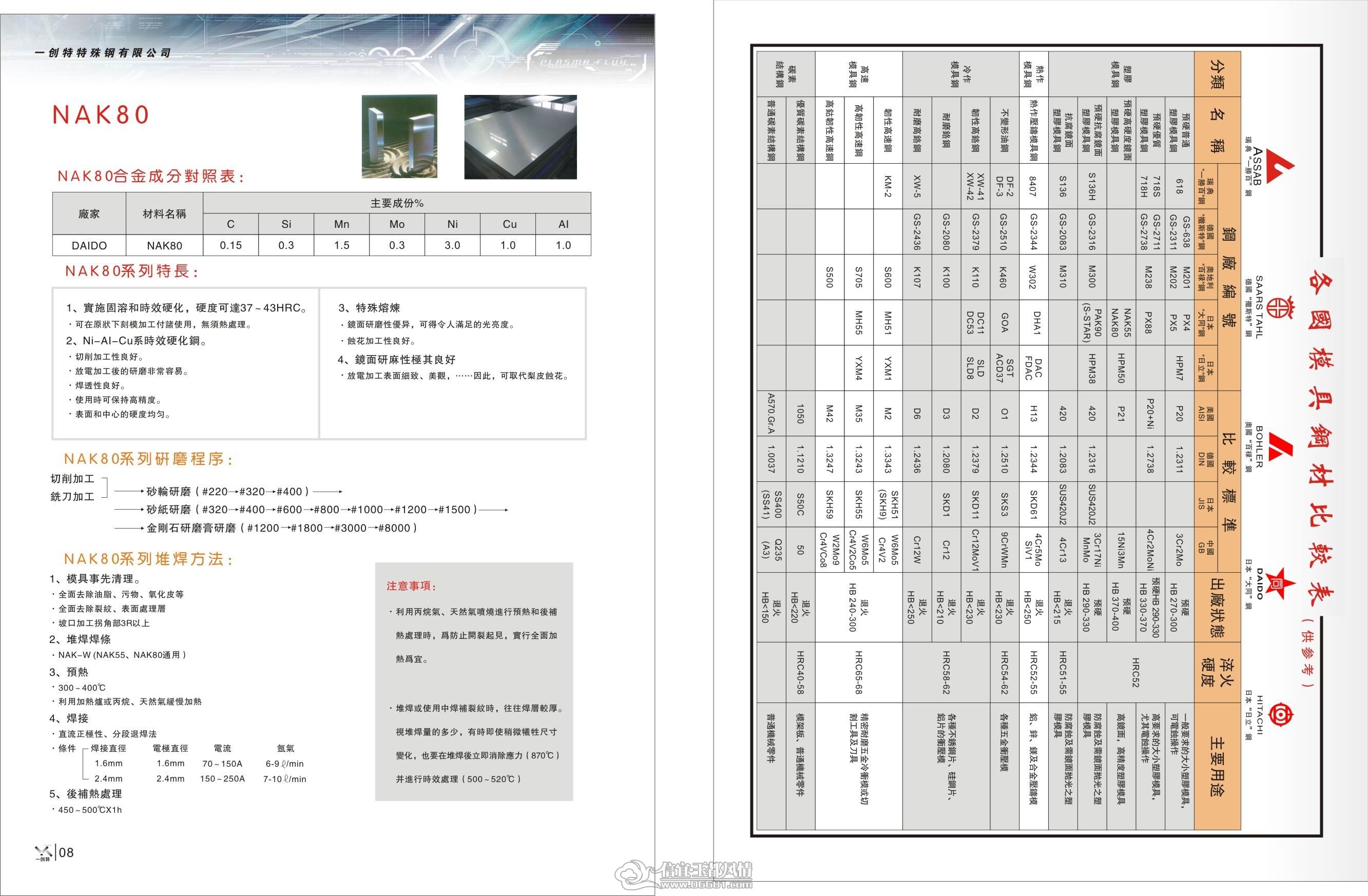The height and width of the screenshot is (896, 1368).
Task: Click the 廠家 column header
Action: (89, 214)
